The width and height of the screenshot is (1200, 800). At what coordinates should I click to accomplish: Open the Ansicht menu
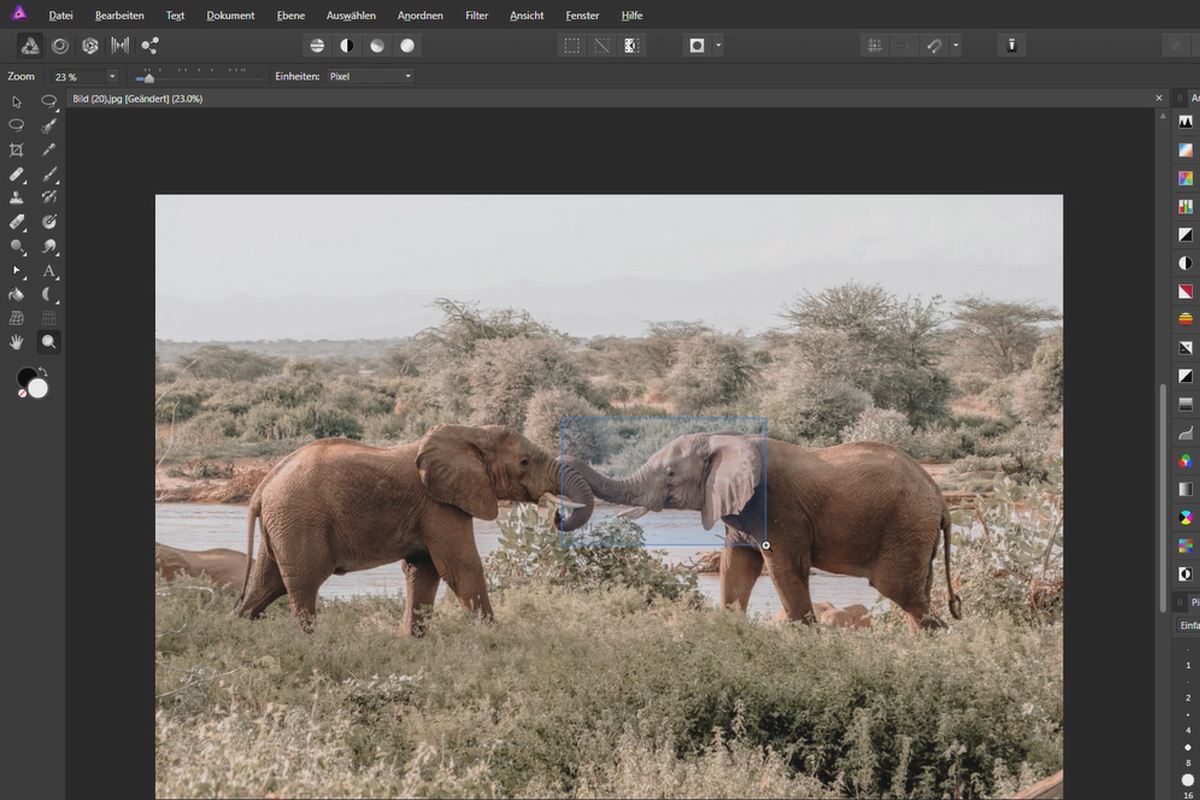(527, 15)
